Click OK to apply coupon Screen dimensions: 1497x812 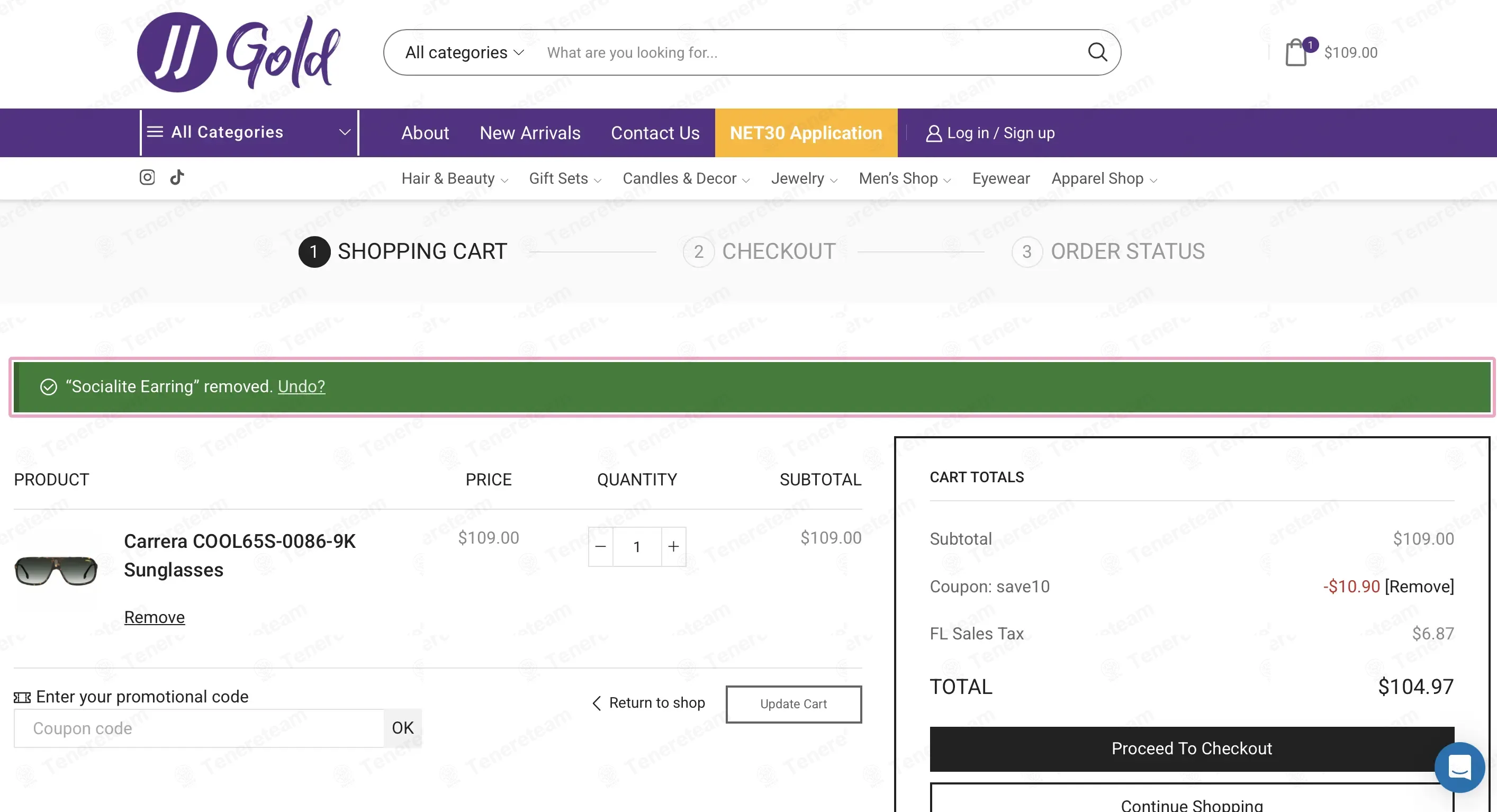pyautogui.click(x=403, y=728)
